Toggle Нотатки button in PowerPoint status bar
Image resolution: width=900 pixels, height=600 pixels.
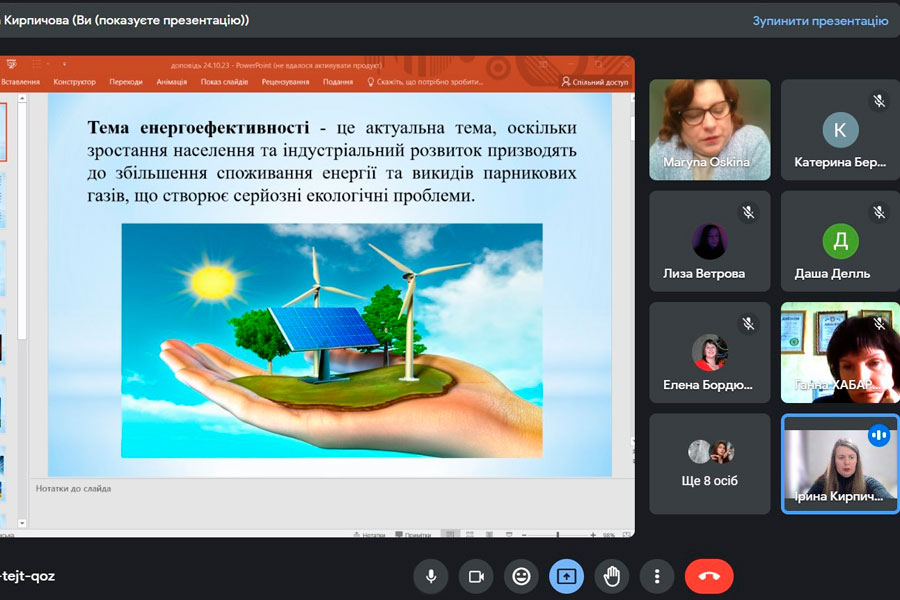(x=369, y=535)
